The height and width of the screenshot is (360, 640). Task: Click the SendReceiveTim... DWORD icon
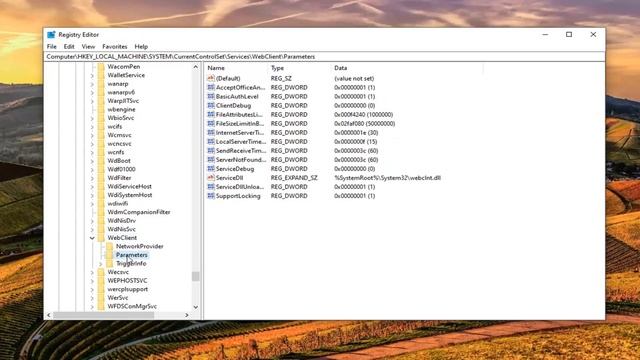pos(211,150)
